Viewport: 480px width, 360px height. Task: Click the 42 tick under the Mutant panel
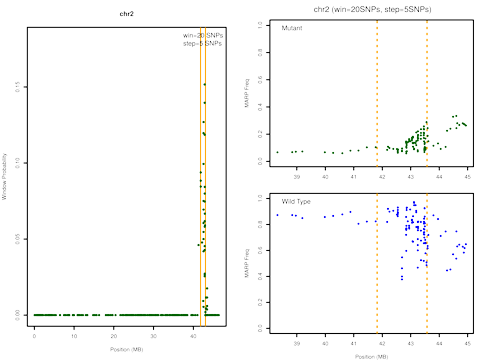pyautogui.click(x=382, y=177)
